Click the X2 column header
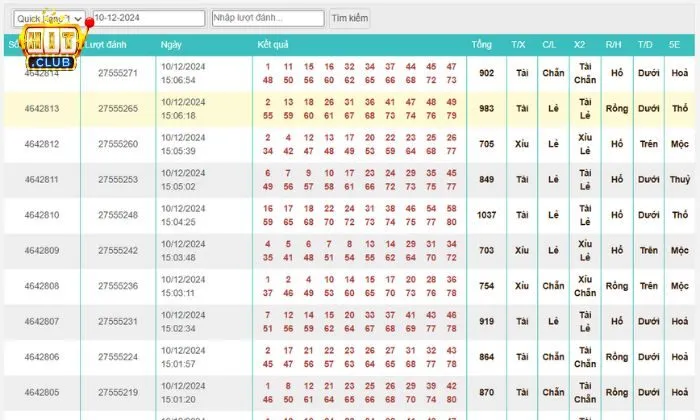 [579, 45]
